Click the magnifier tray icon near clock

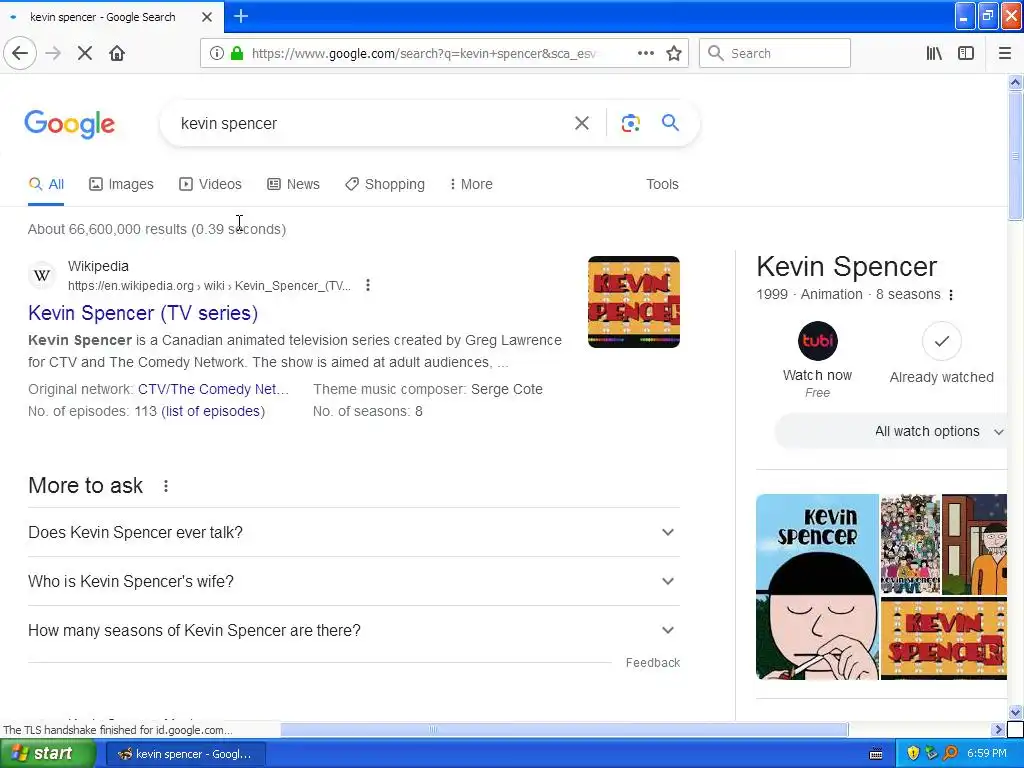[x=950, y=754]
